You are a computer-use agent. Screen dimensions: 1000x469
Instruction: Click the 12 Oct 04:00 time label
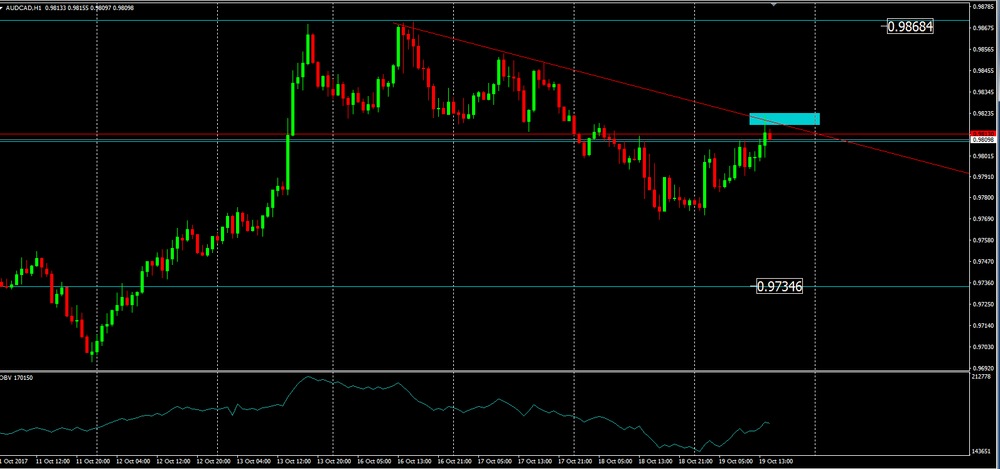[x=133, y=460]
